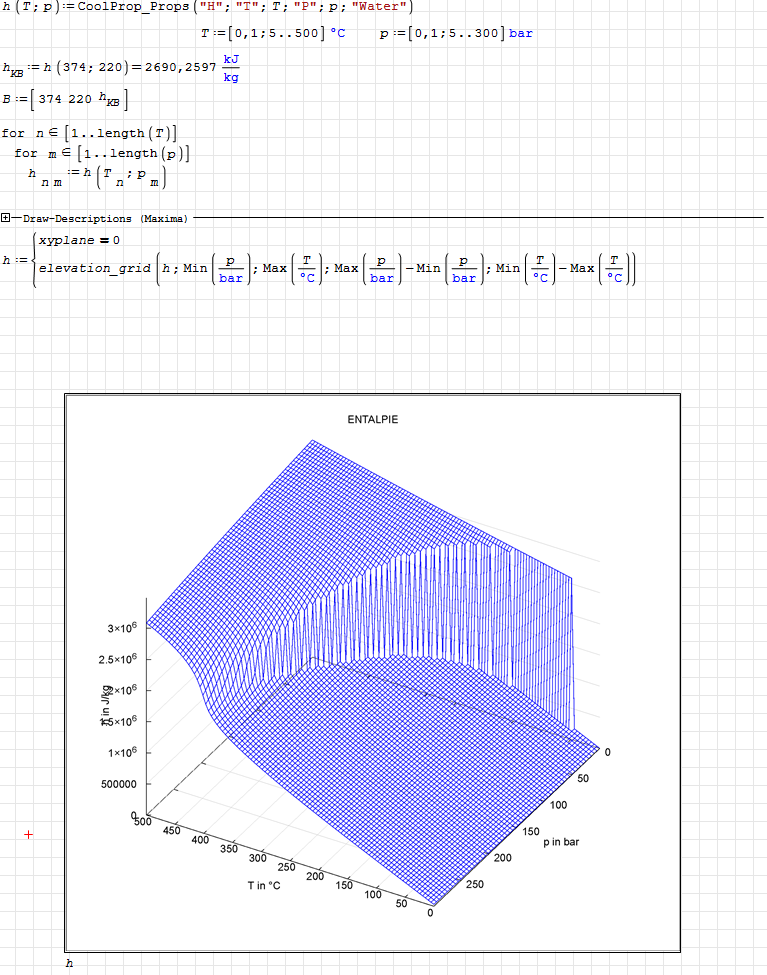Click the kJ/kg unit of the result
The image size is (767, 975).
[x=231, y=68]
